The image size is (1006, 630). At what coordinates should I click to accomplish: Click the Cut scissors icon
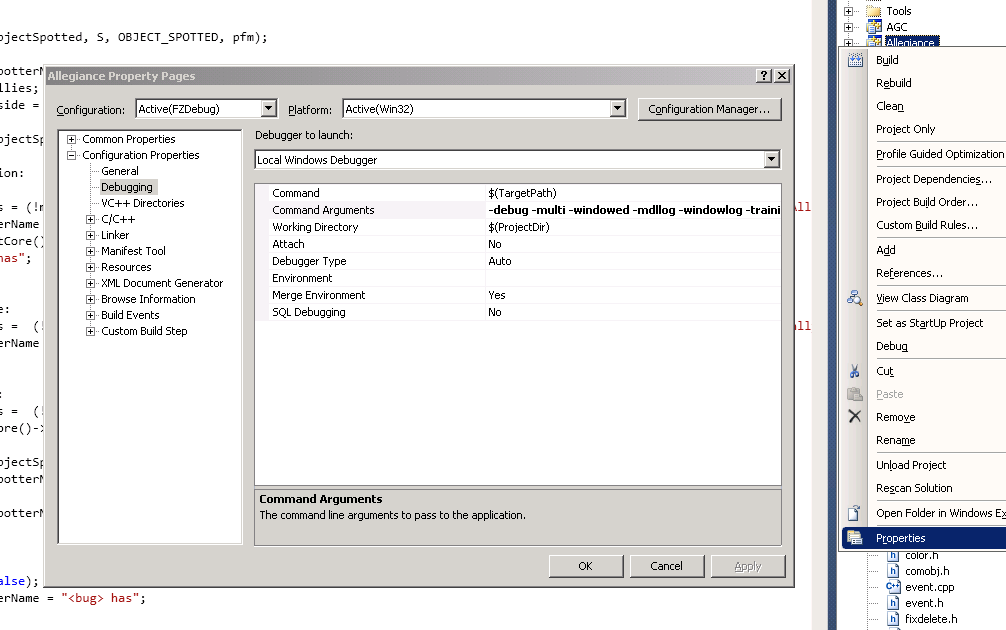point(855,371)
